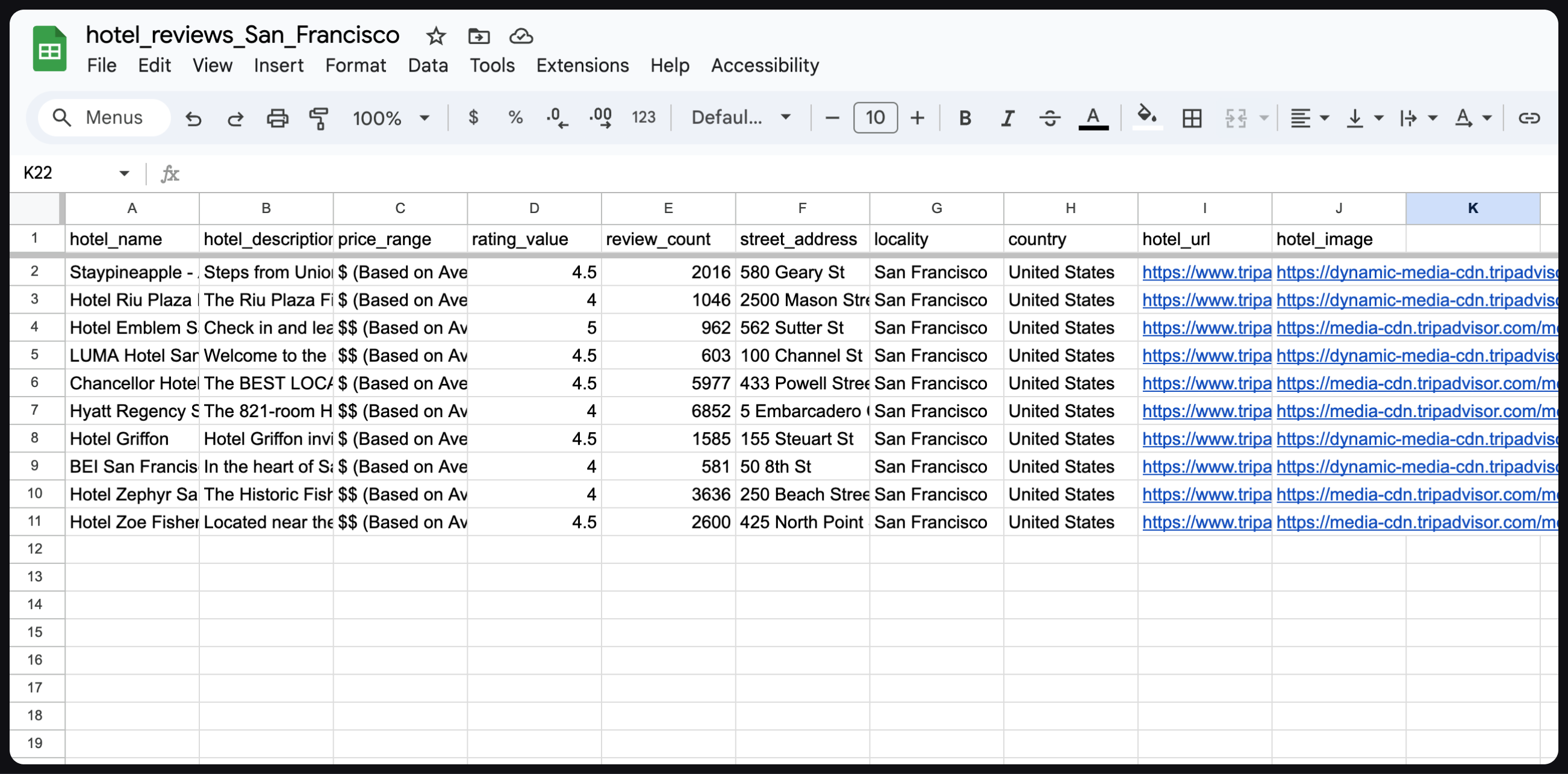Screen dimensions: 1568x774
Task: Open the Help menu
Action: point(670,65)
